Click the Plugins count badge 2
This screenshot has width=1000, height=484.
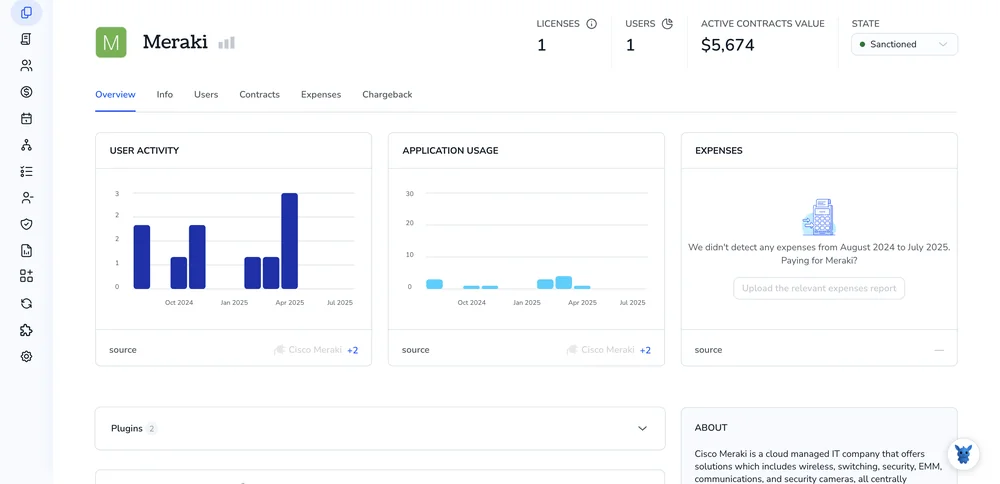[x=152, y=429]
